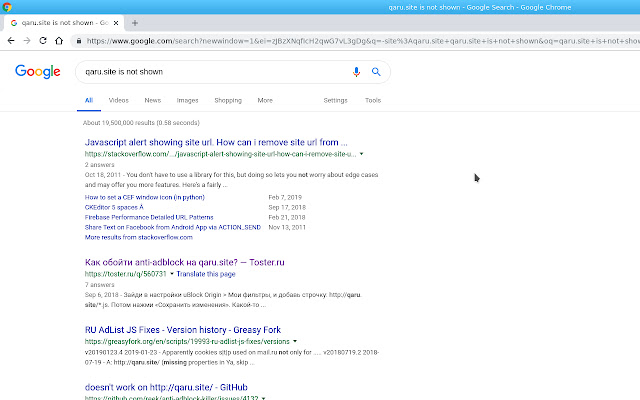Switch to Images results tab
This screenshot has height=400, width=640.
click(x=187, y=100)
